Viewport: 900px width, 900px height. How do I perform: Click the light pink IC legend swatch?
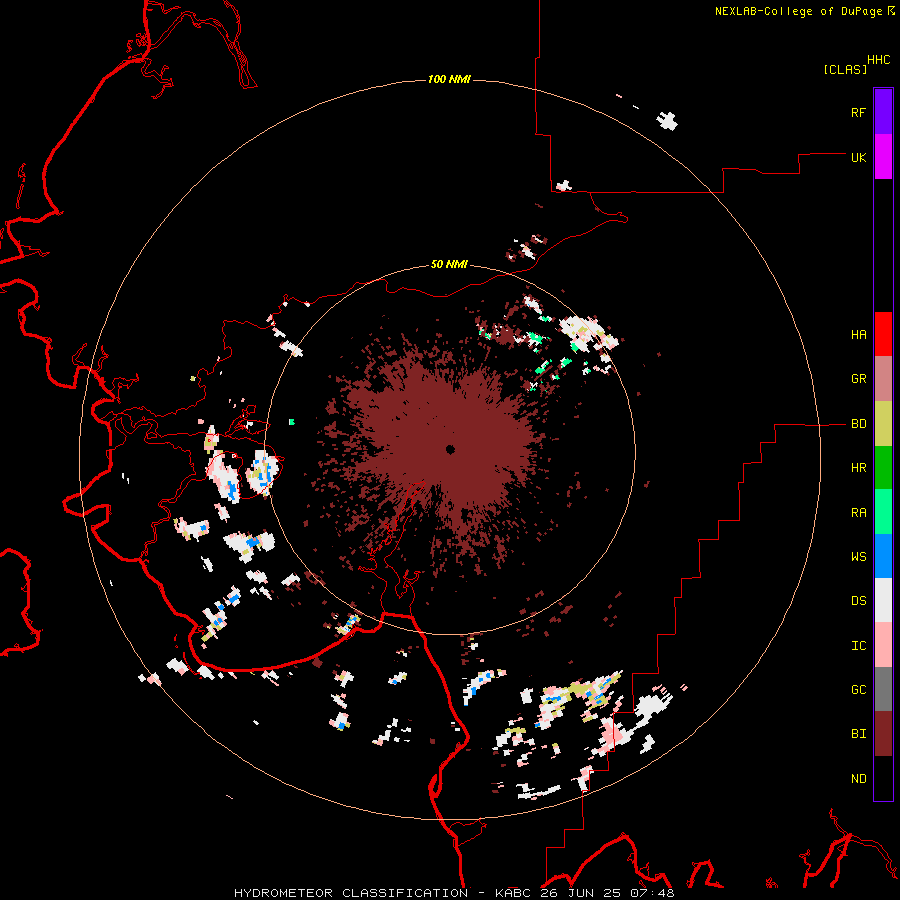point(883,645)
